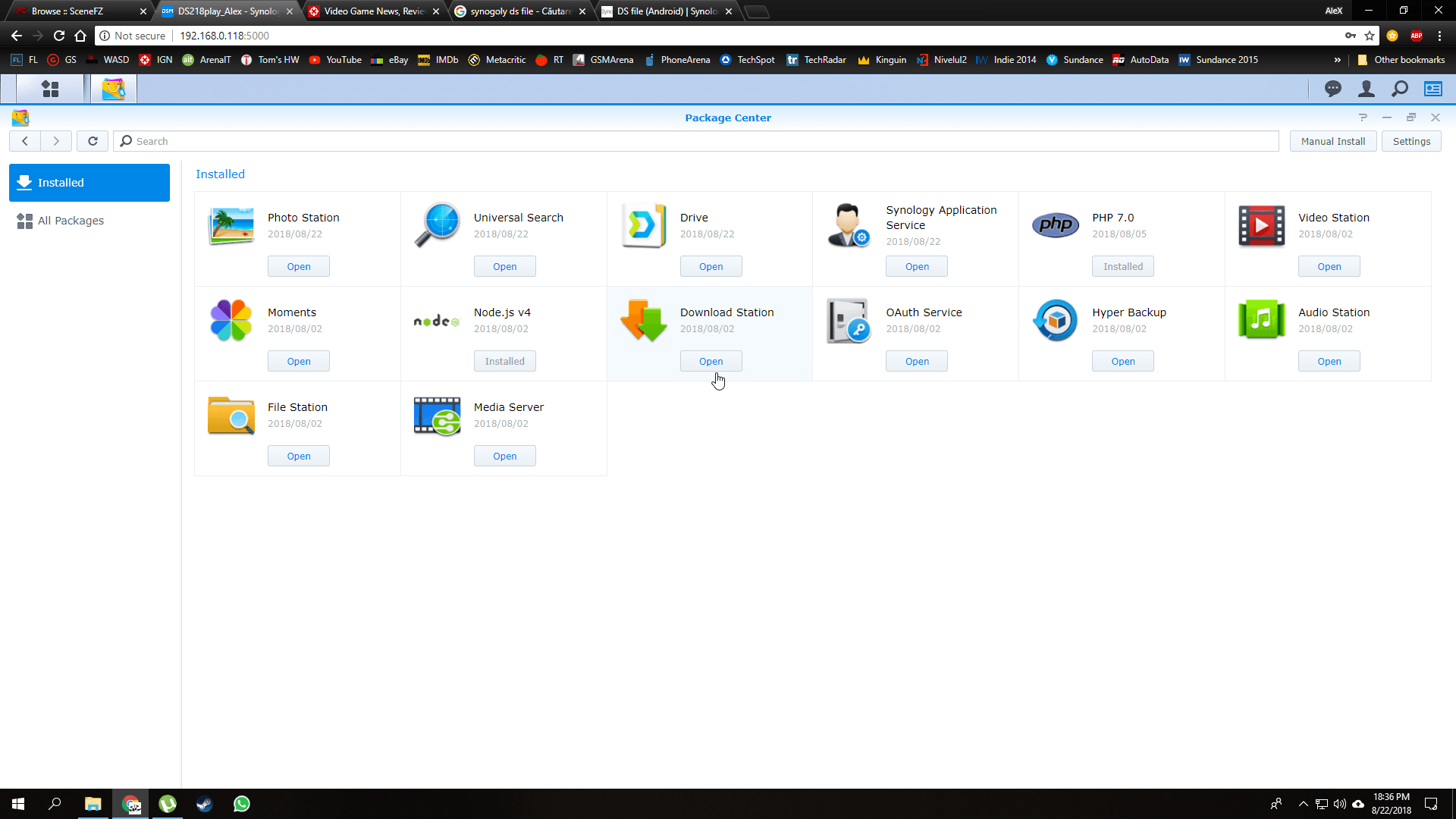Click the Audio Station music icon
The width and height of the screenshot is (1456, 819).
click(1261, 321)
